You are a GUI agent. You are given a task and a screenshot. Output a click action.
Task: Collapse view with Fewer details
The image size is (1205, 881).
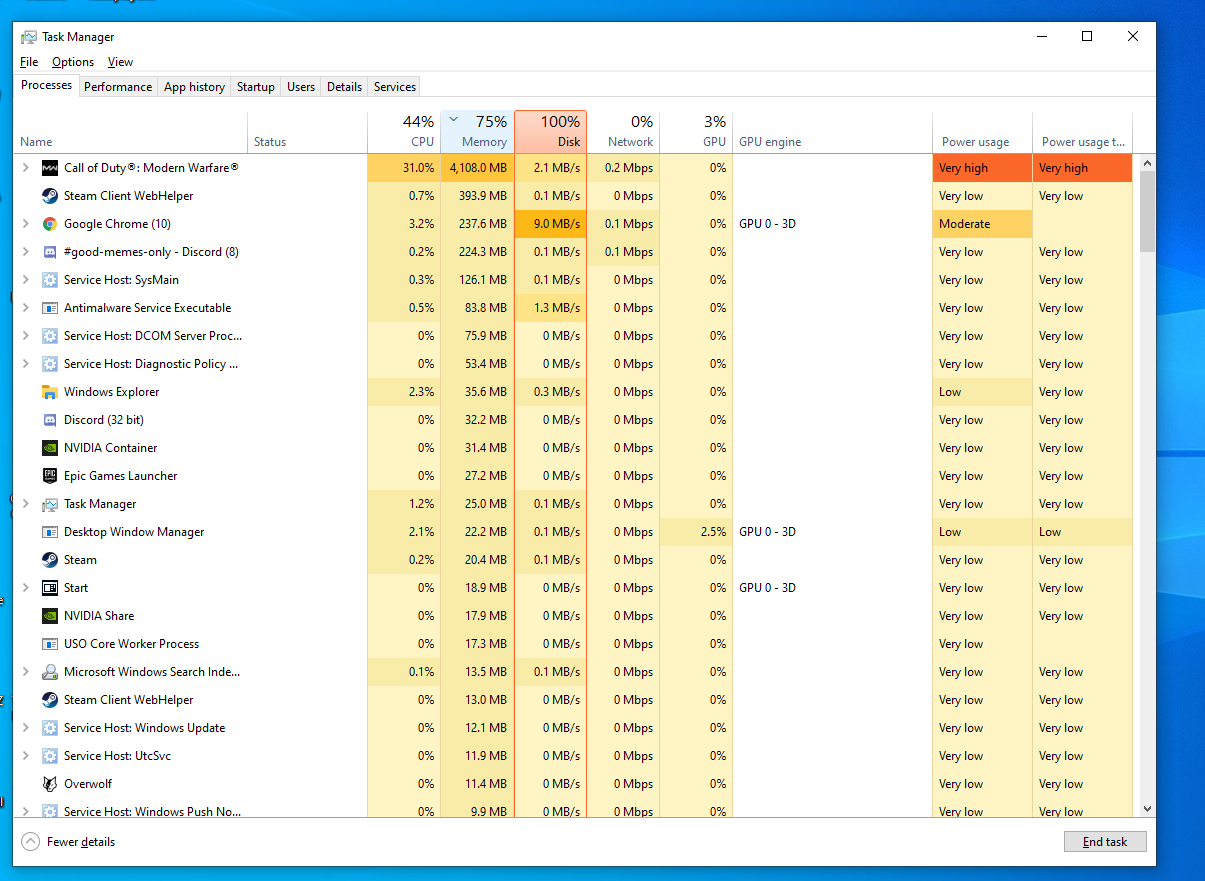click(68, 842)
